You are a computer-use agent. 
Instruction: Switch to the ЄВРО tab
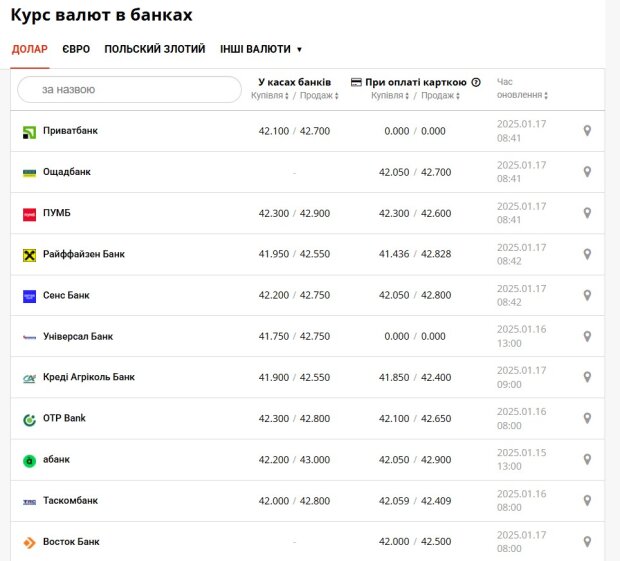pyautogui.click(x=76, y=49)
